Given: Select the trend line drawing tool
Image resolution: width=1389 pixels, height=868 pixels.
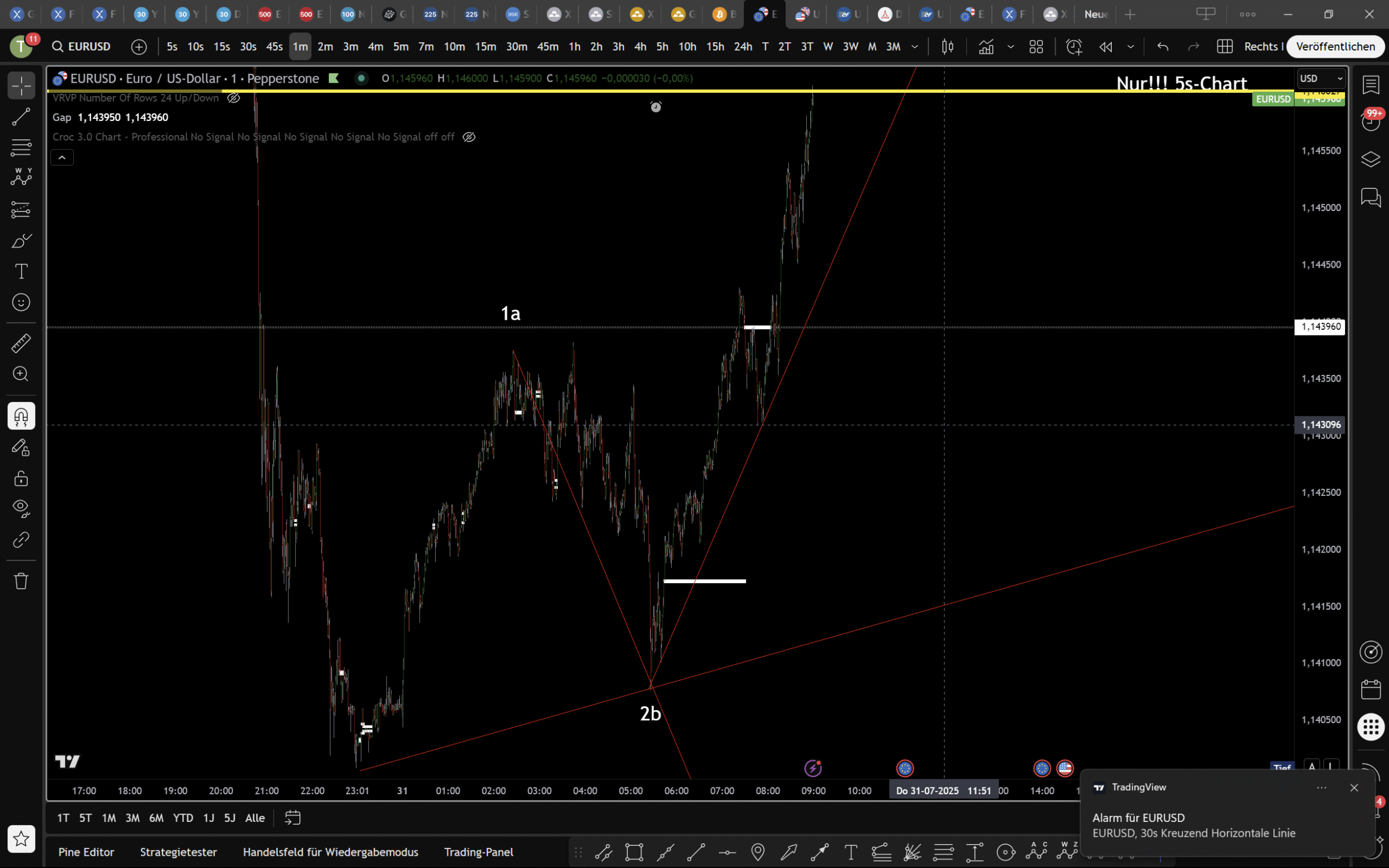Looking at the screenshot, I should tap(21, 117).
